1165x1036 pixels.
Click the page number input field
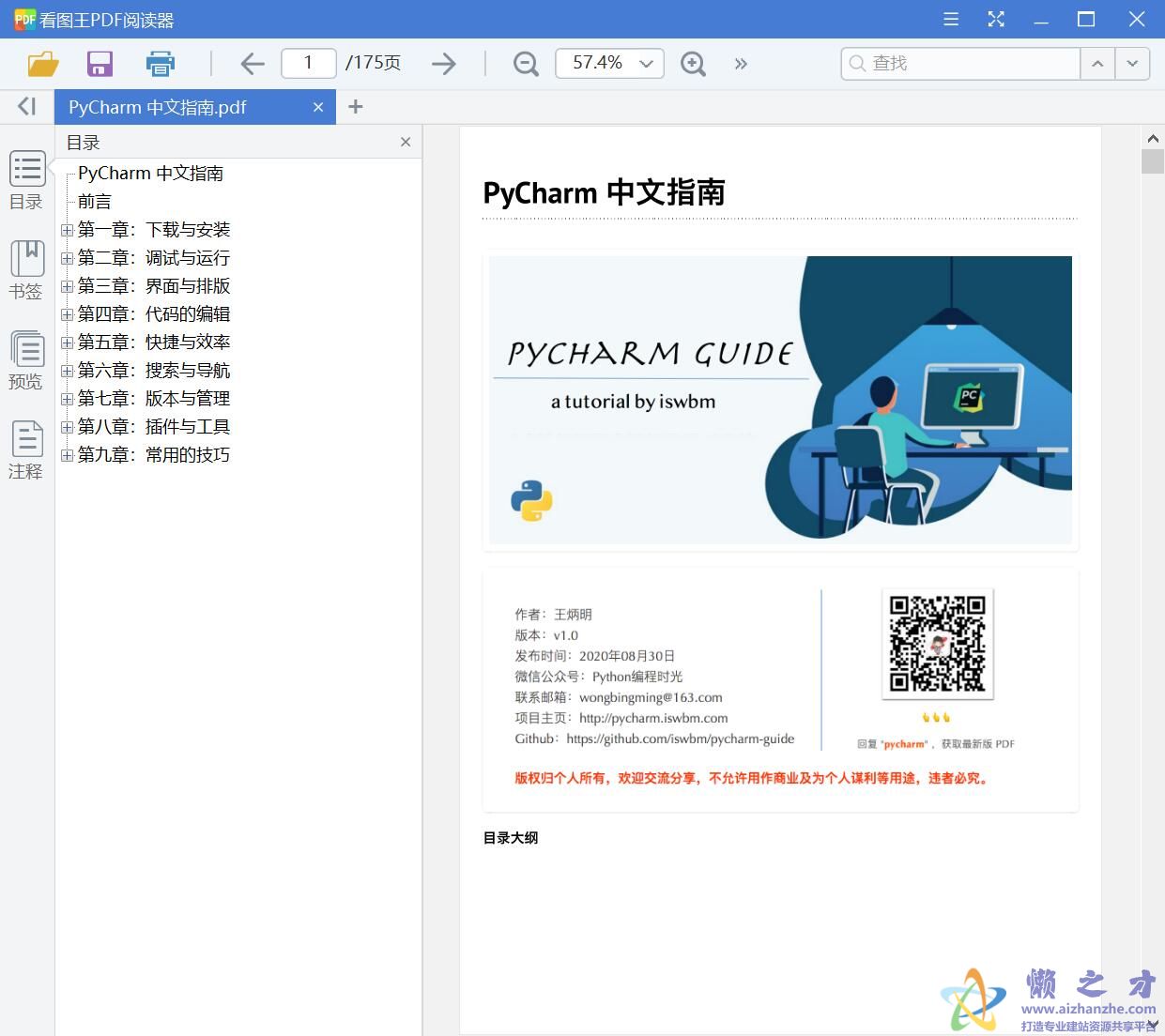(308, 63)
